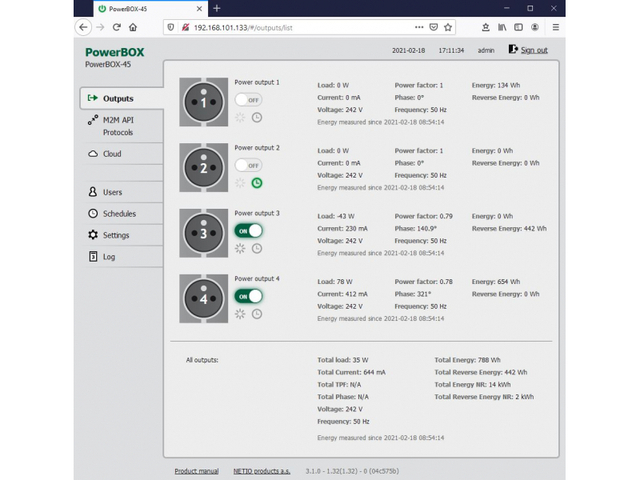640x480 pixels.
Task: Turn on Power output 1
Action: point(248,100)
